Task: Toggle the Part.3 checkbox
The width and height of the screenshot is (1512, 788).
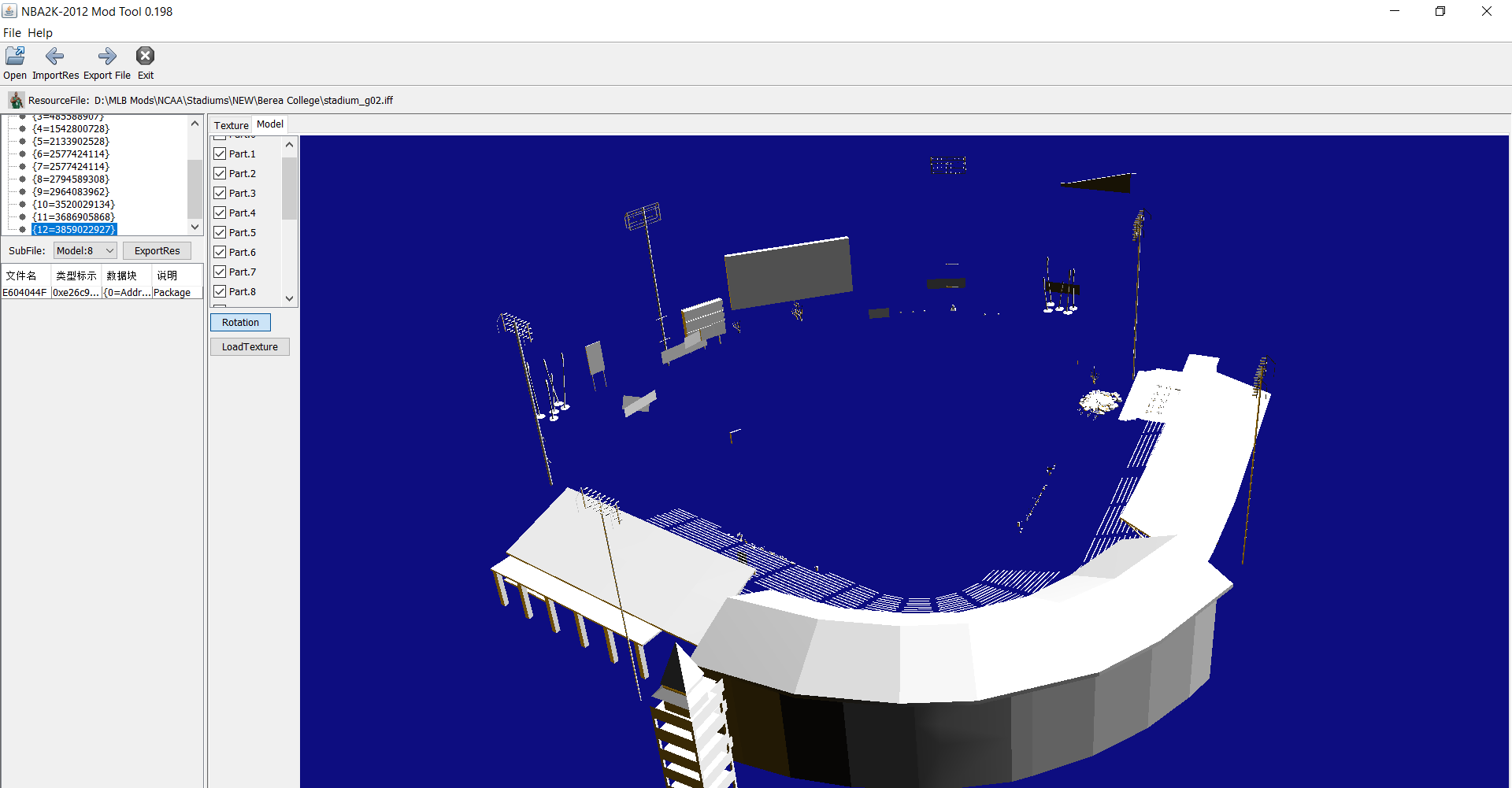Action: 220,193
